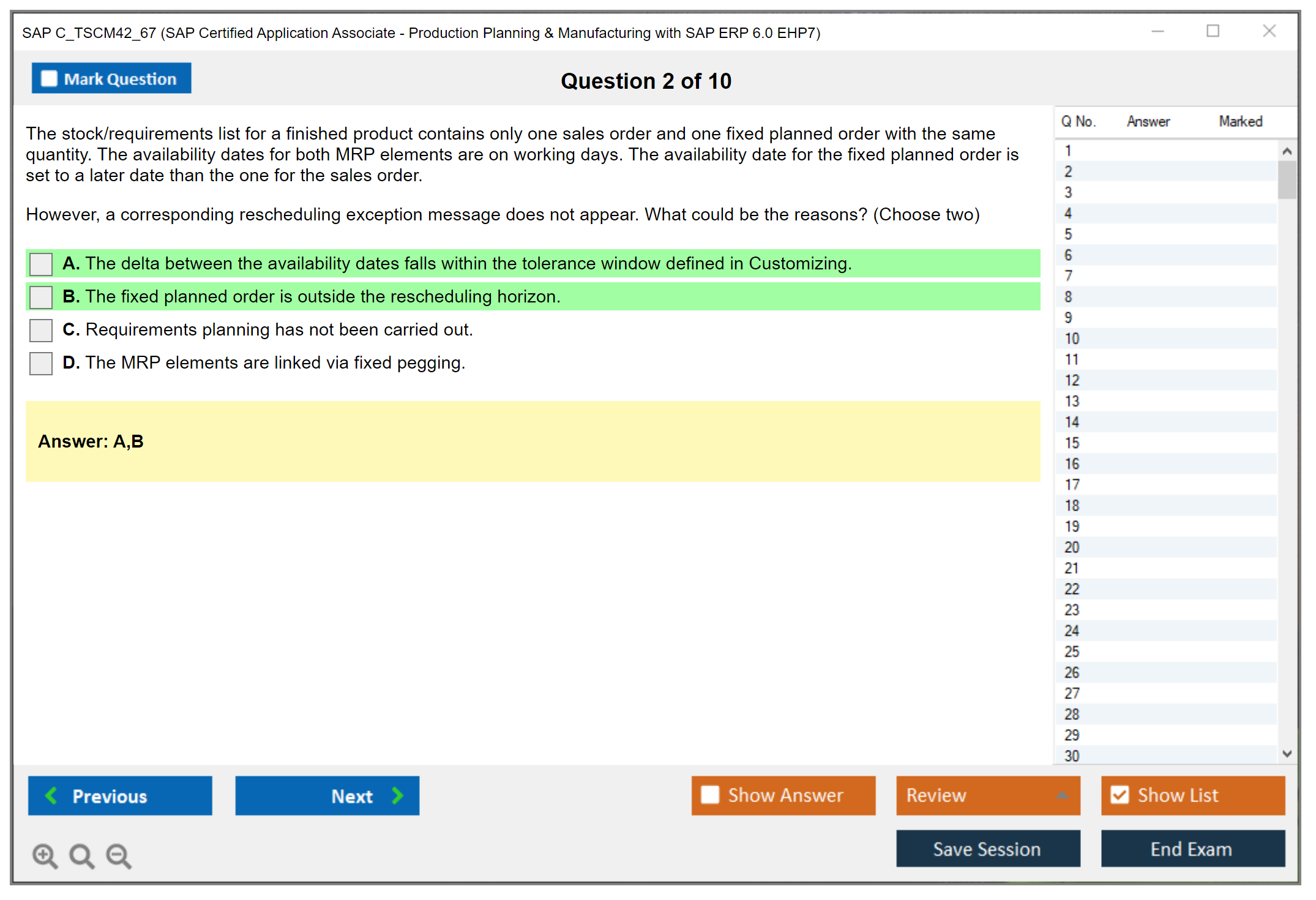Tick answer A tolerance window checkbox
The height and width of the screenshot is (900, 1316).
pos(41,264)
